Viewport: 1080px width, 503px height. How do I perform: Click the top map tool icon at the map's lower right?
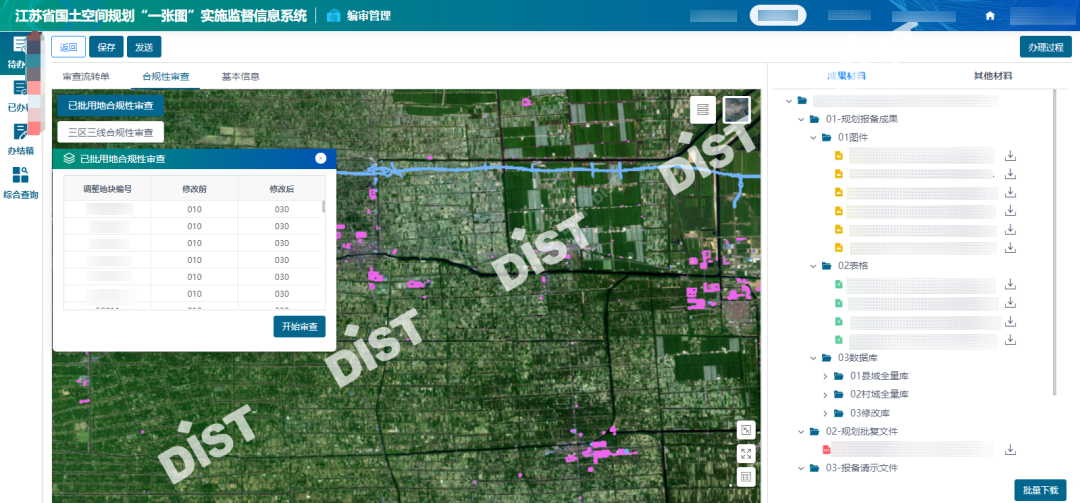coord(746,430)
